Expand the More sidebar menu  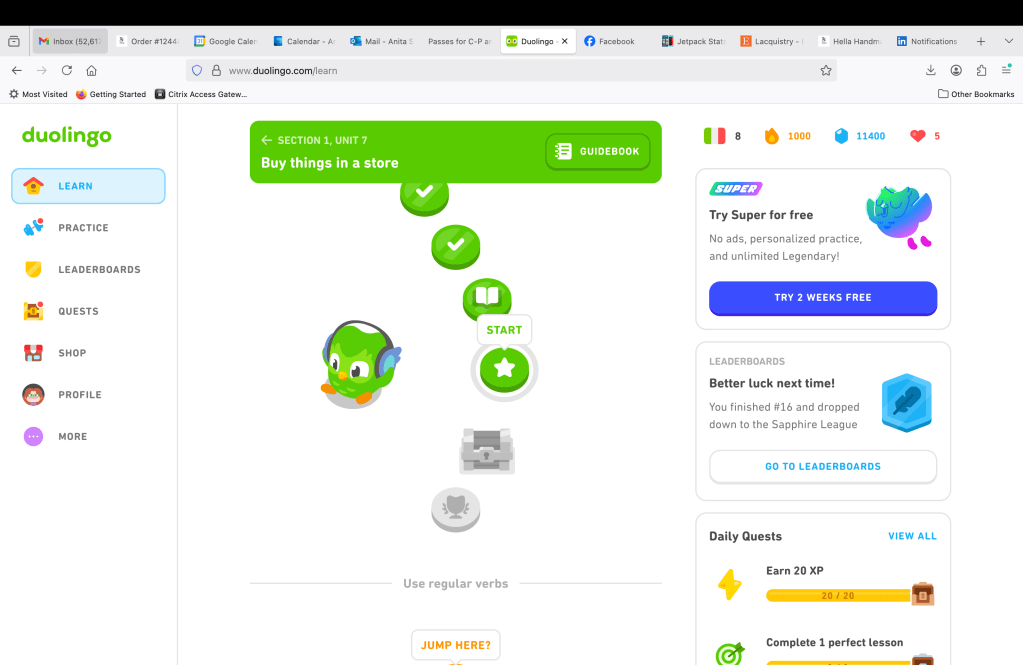pyautogui.click(x=72, y=437)
